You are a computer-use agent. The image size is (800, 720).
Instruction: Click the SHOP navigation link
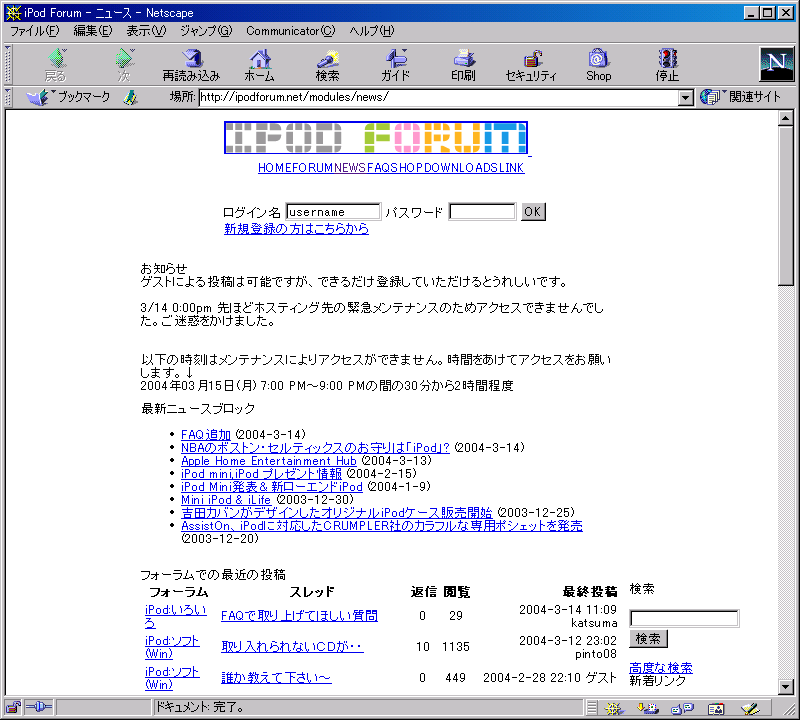click(407, 168)
